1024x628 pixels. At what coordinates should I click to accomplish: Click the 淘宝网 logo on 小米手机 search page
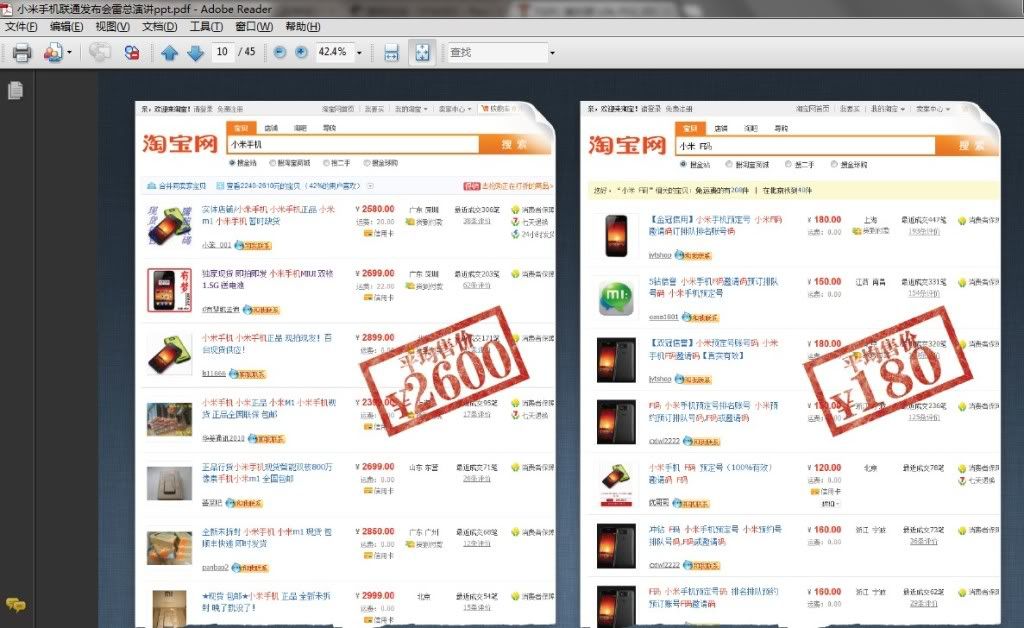tap(180, 143)
